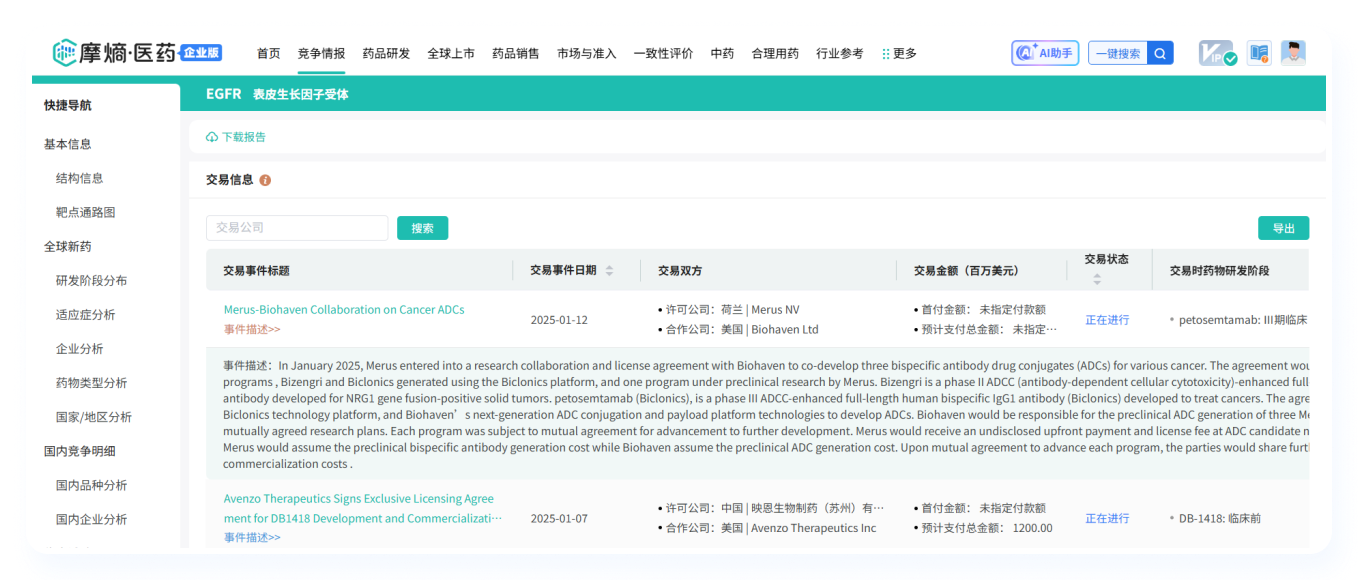This screenshot has width=1358, height=580.
Task: Open 行业参考 menu
Action: (x=840, y=54)
